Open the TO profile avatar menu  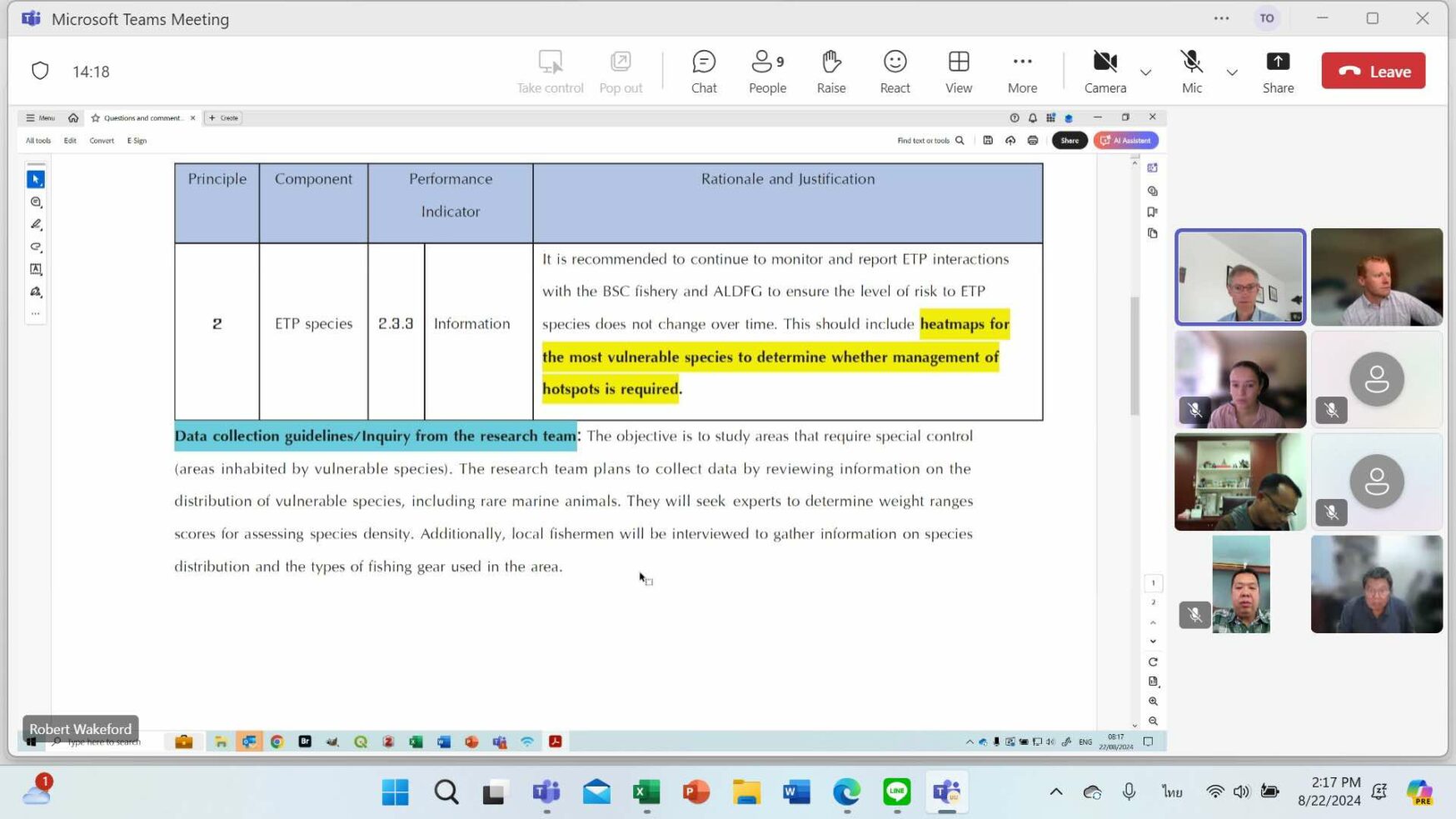point(1266,18)
